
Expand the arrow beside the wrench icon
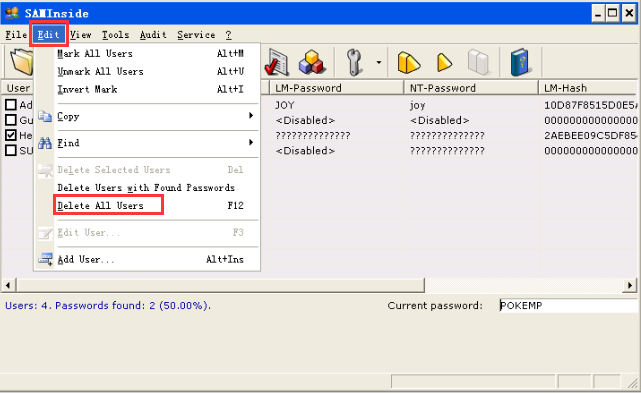(x=379, y=62)
